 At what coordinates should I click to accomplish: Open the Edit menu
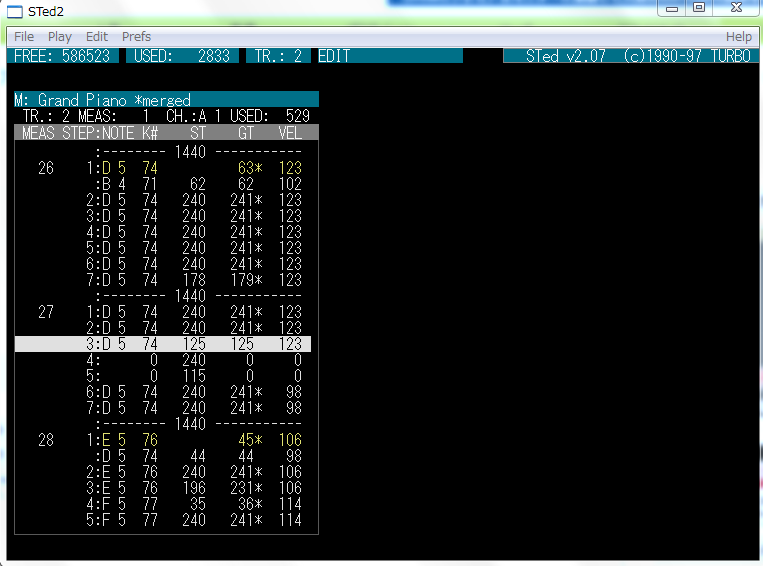coord(97,37)
